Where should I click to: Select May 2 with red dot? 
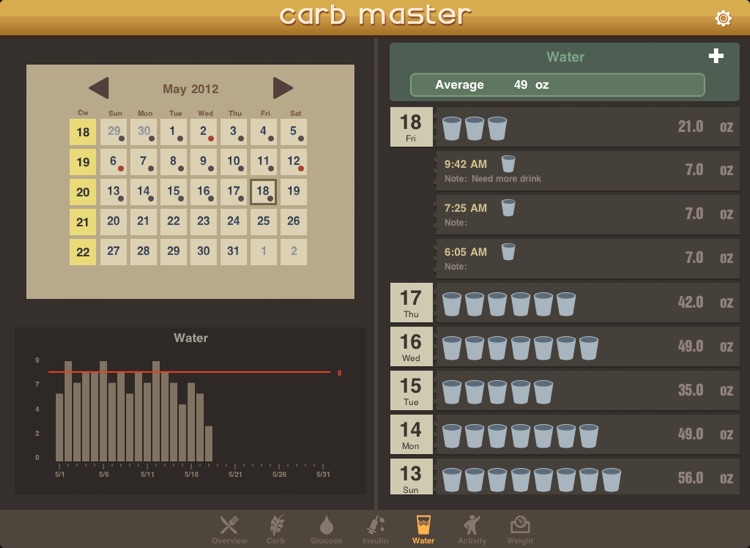point(203,132)
